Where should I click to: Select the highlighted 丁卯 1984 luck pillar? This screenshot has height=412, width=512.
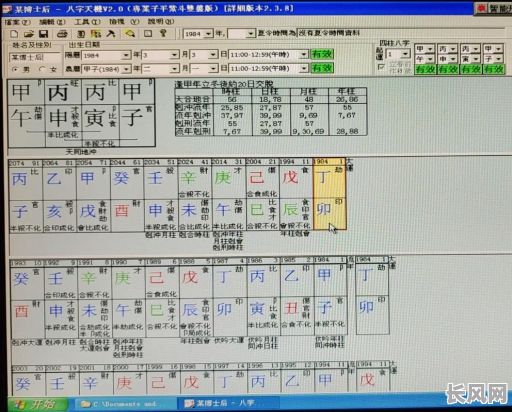tap(330, 194)
